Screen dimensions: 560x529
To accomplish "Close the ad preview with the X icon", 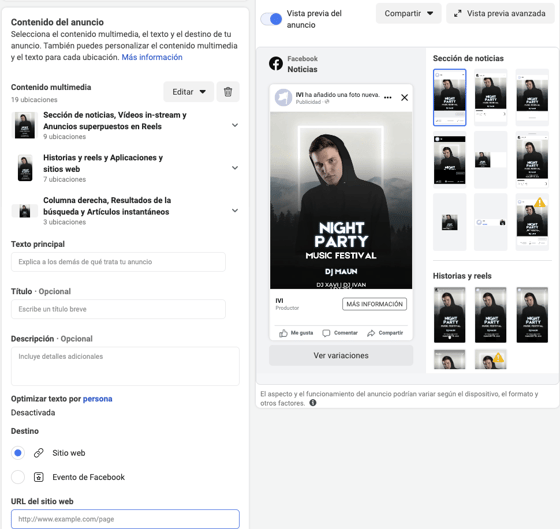I will coord(404,98).
